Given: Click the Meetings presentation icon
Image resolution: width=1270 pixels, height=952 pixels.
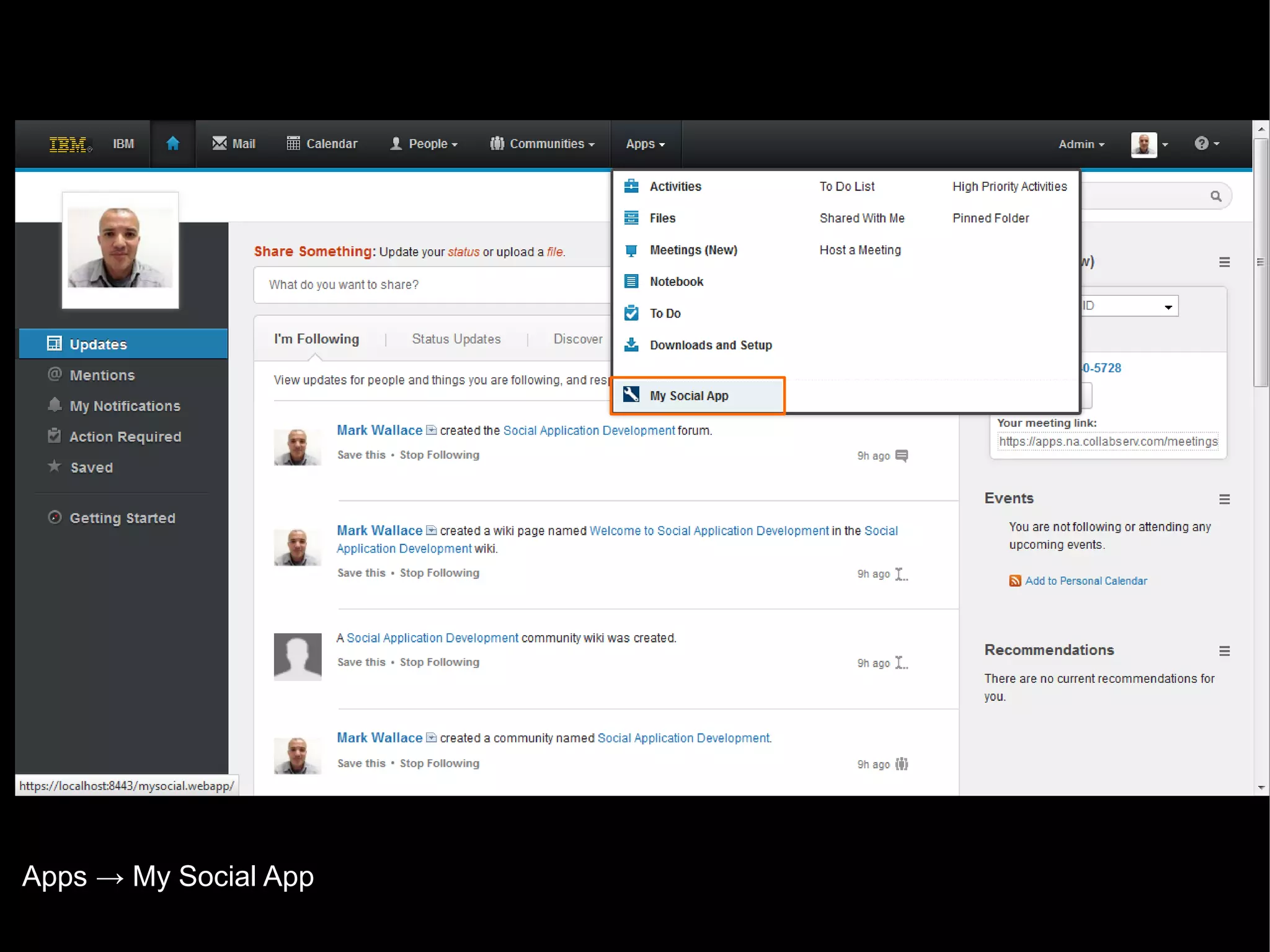Looking at the screenshot, I should click(631, 250).
